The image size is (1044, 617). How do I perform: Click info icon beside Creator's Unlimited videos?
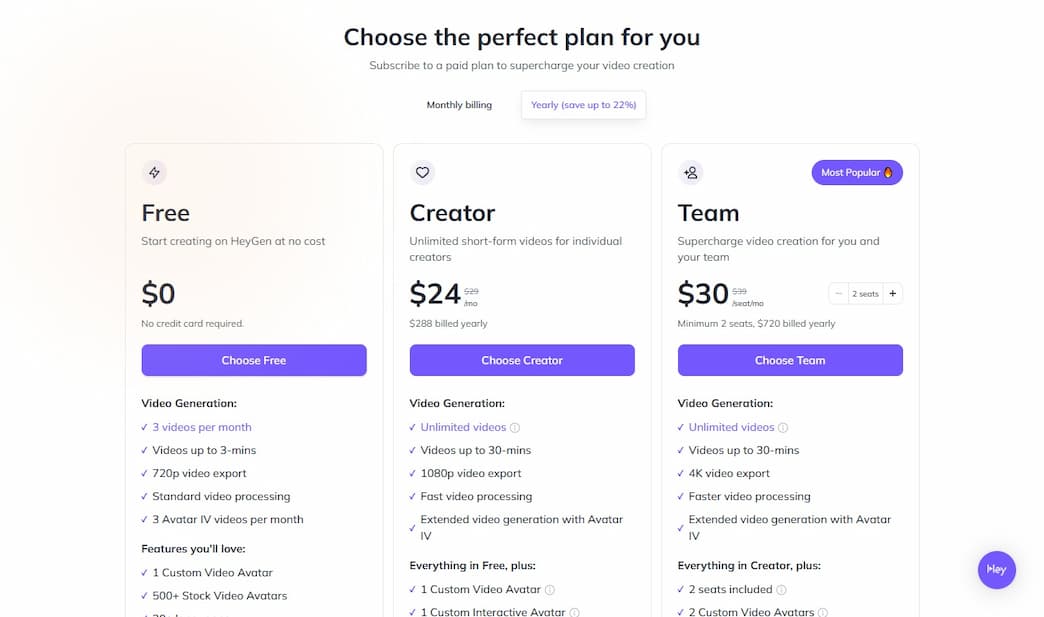point(515,428)
